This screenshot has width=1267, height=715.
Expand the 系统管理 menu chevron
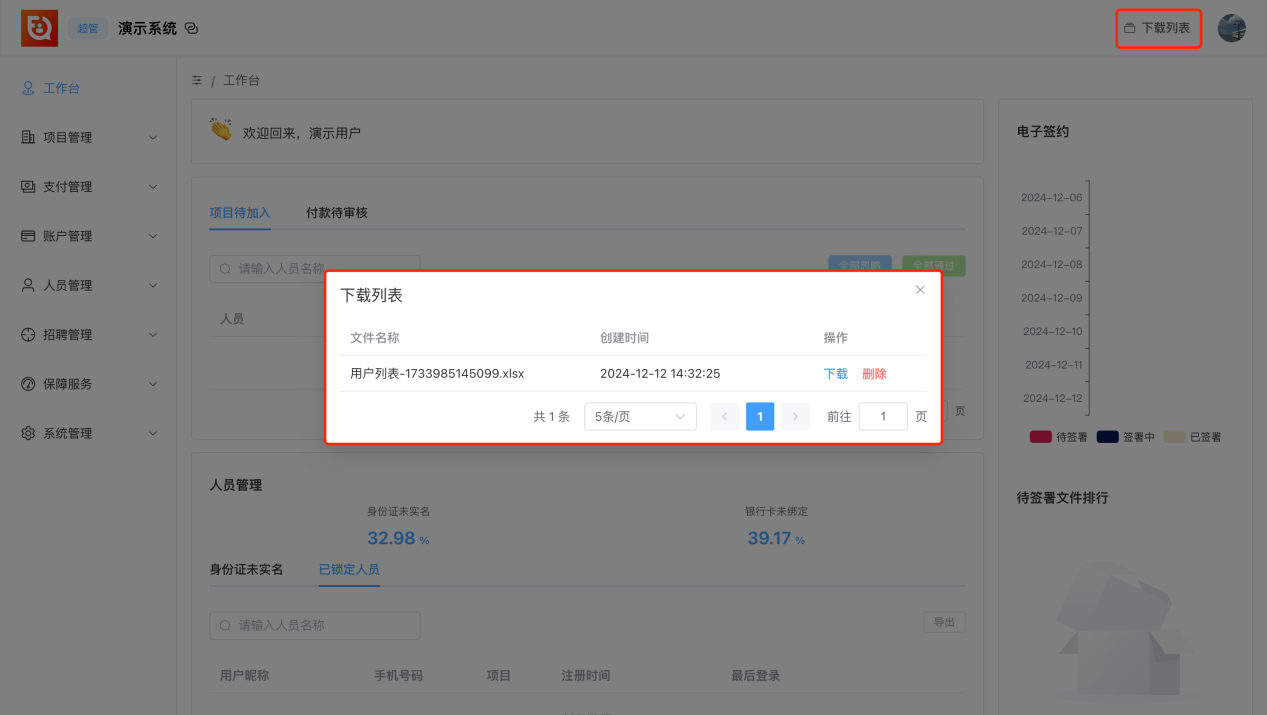pos(153,433)
